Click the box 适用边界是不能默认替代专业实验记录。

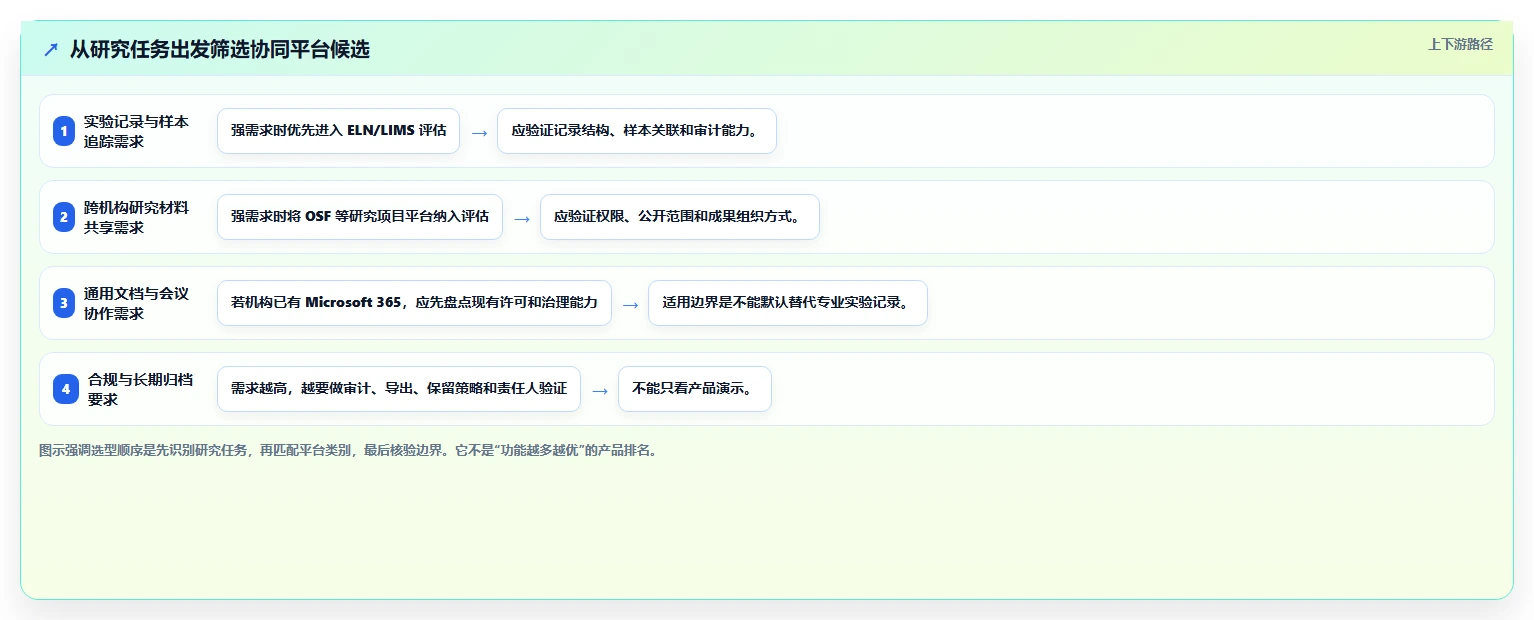tap(788, 303)
